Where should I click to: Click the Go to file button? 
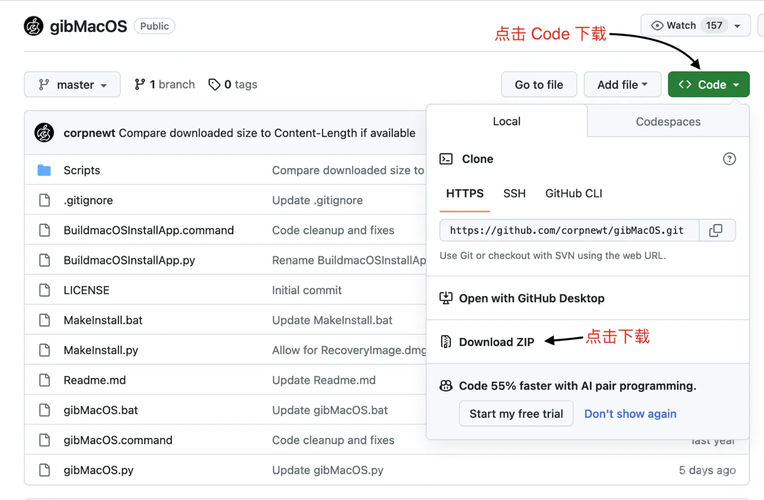coord(539,85)
